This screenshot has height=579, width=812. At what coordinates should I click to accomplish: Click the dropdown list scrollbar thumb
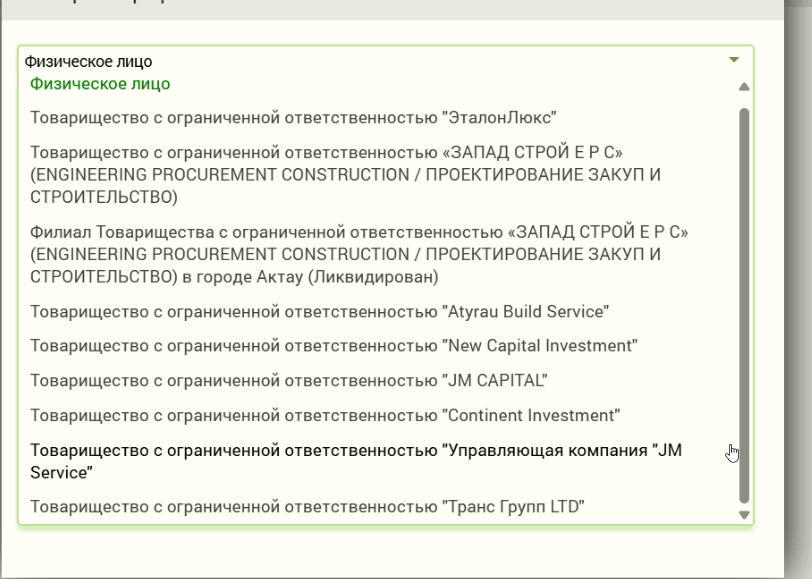[x=744, y=306]
